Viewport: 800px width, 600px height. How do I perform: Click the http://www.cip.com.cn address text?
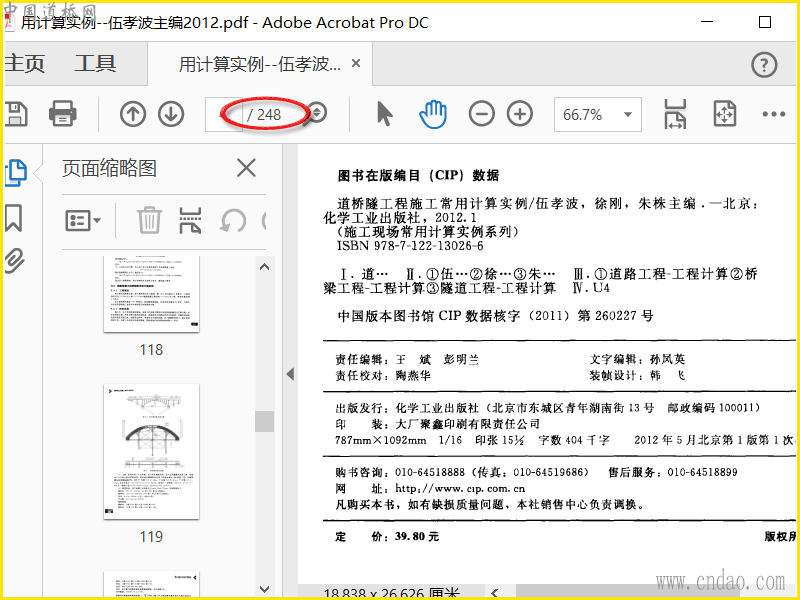click(460, 488)
